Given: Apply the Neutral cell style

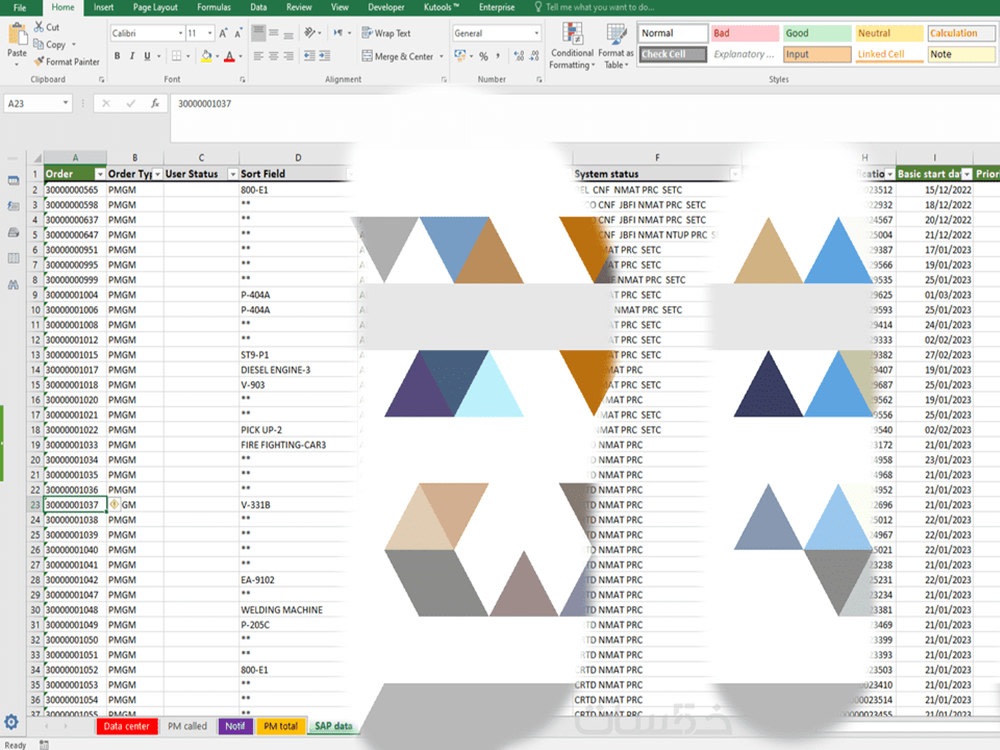Looking at the screenshot, I should point(889,33).
